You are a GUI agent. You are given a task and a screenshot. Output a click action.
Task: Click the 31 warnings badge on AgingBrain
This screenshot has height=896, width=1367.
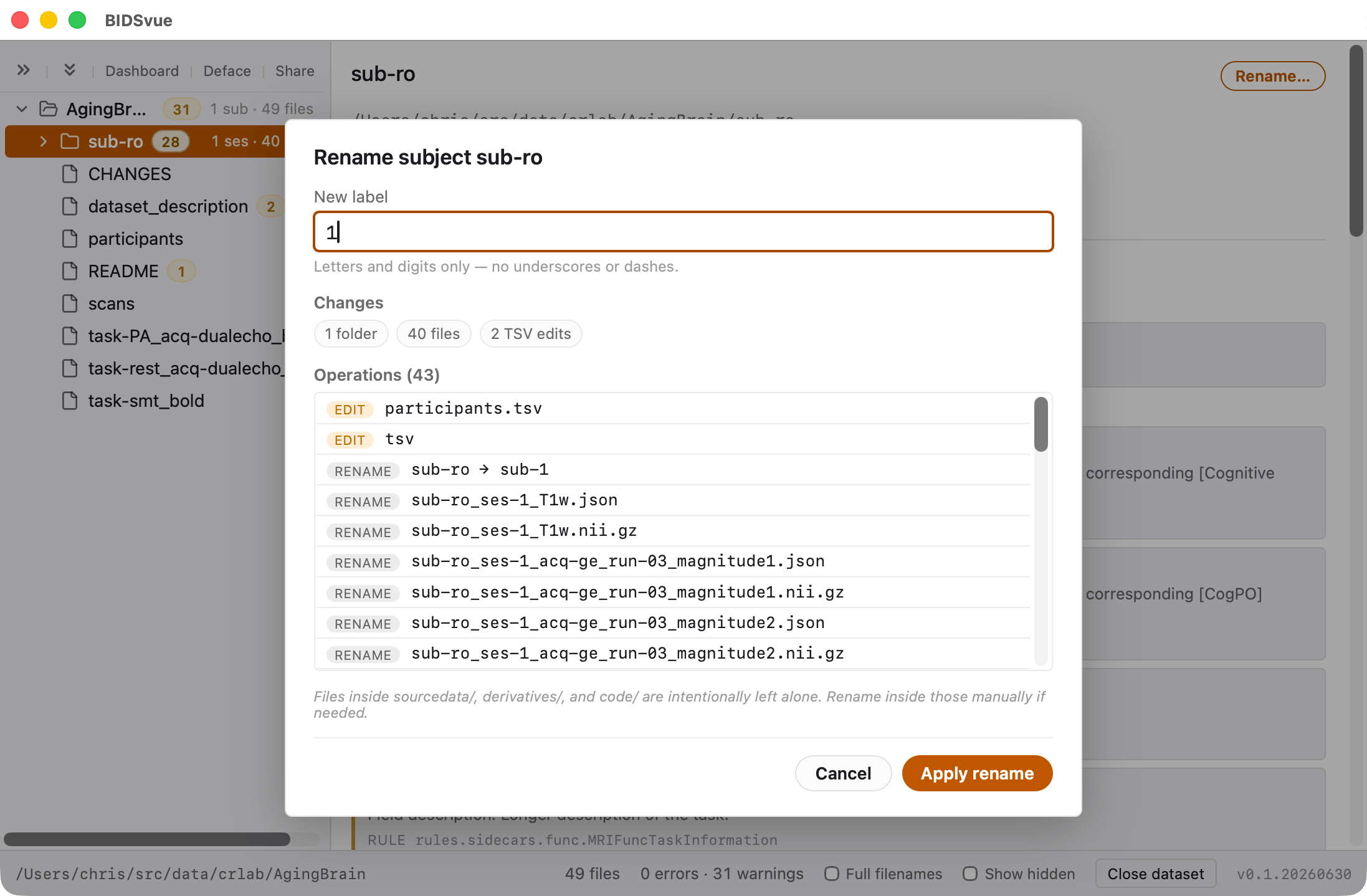coord(181,109)
